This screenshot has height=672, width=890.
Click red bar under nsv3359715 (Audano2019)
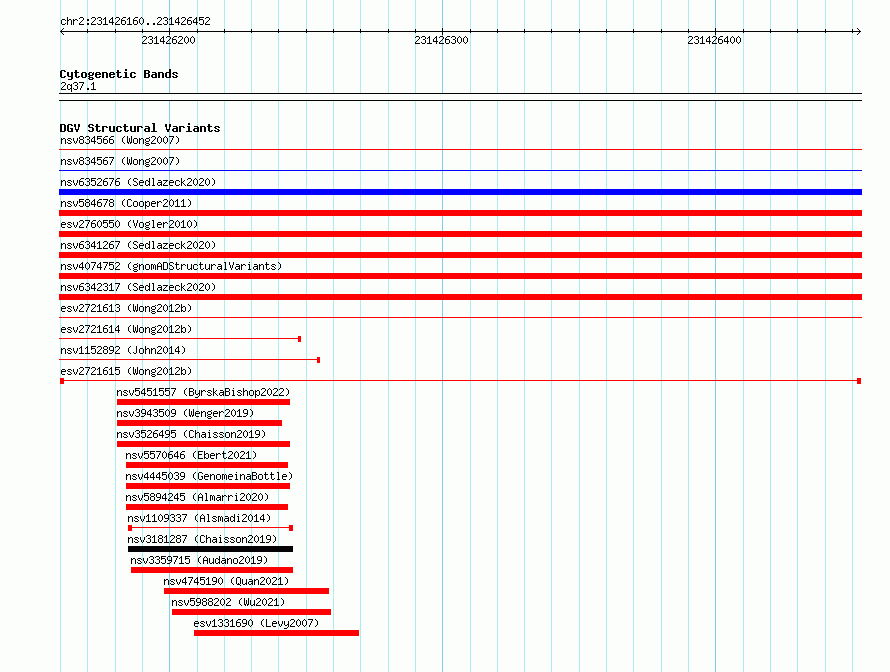pos(212,570)
